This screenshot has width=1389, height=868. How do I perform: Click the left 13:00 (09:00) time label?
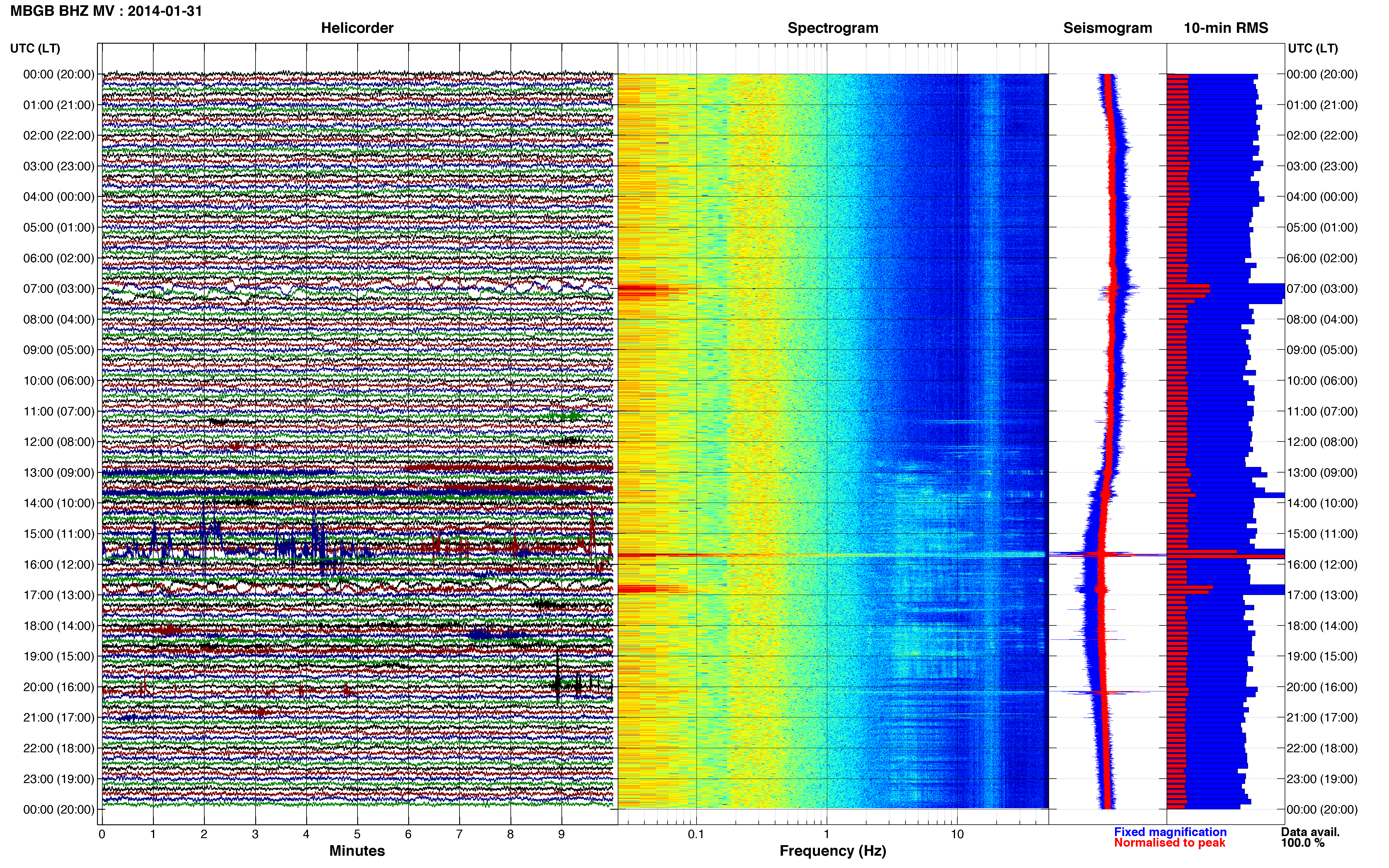(x=59, y=473)
